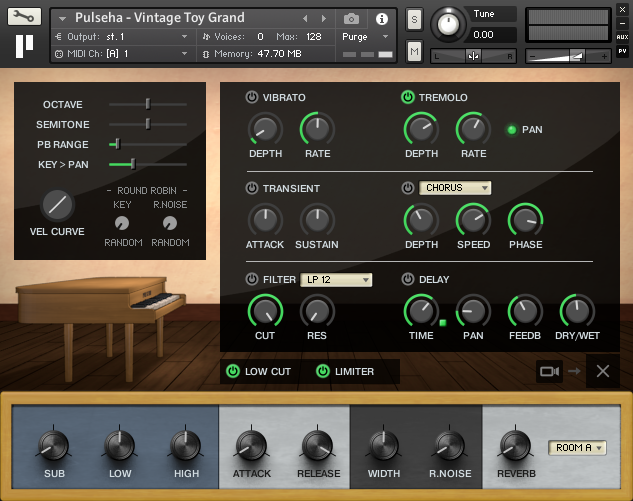Adjust the SEMITONE slider

point(148,124)
